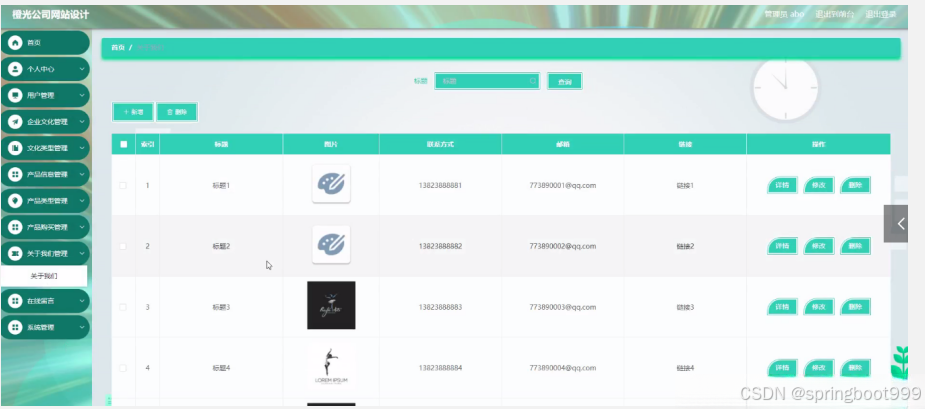Tick the checkbox for row 标题4
The image size is (925, 409).
click(x=123, y=368)
